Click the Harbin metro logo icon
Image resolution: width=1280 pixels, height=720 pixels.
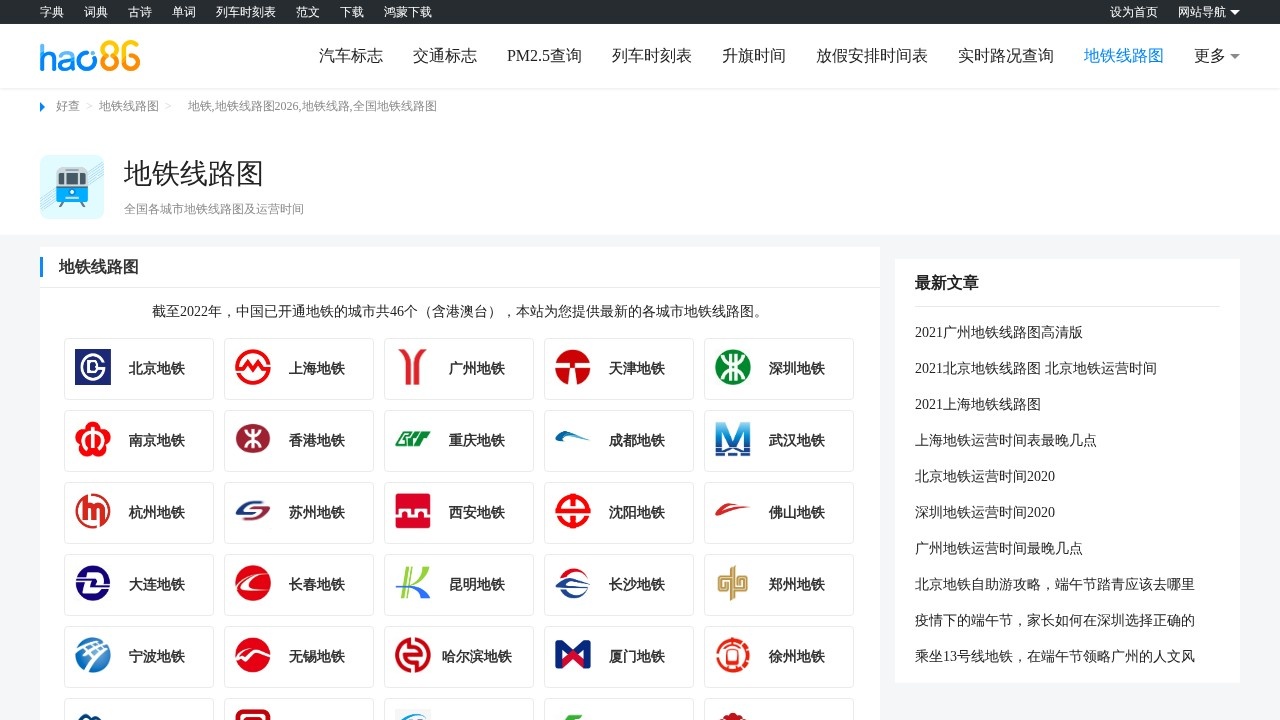413,656
